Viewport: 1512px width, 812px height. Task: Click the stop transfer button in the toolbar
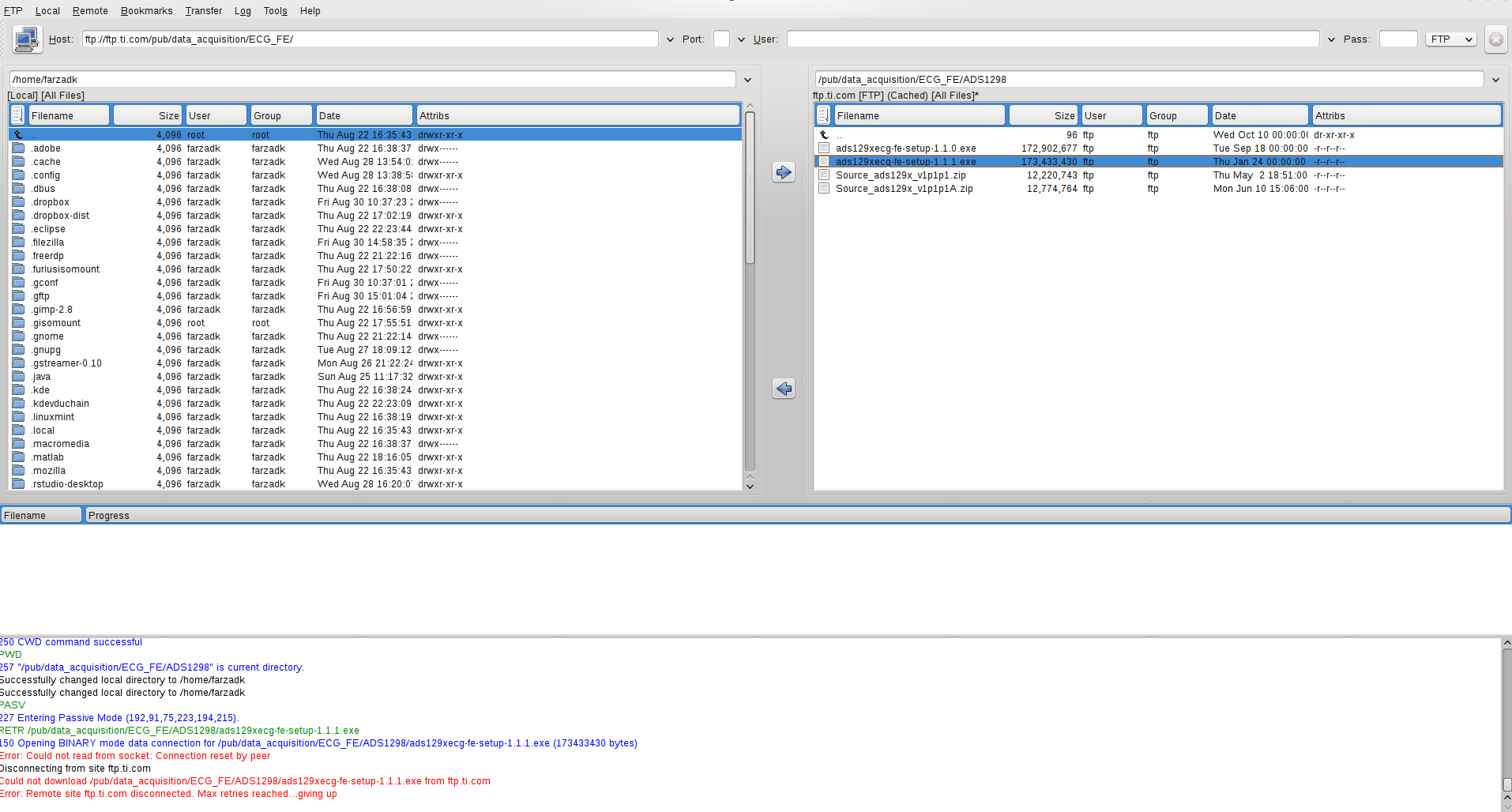coord(1495,39)
